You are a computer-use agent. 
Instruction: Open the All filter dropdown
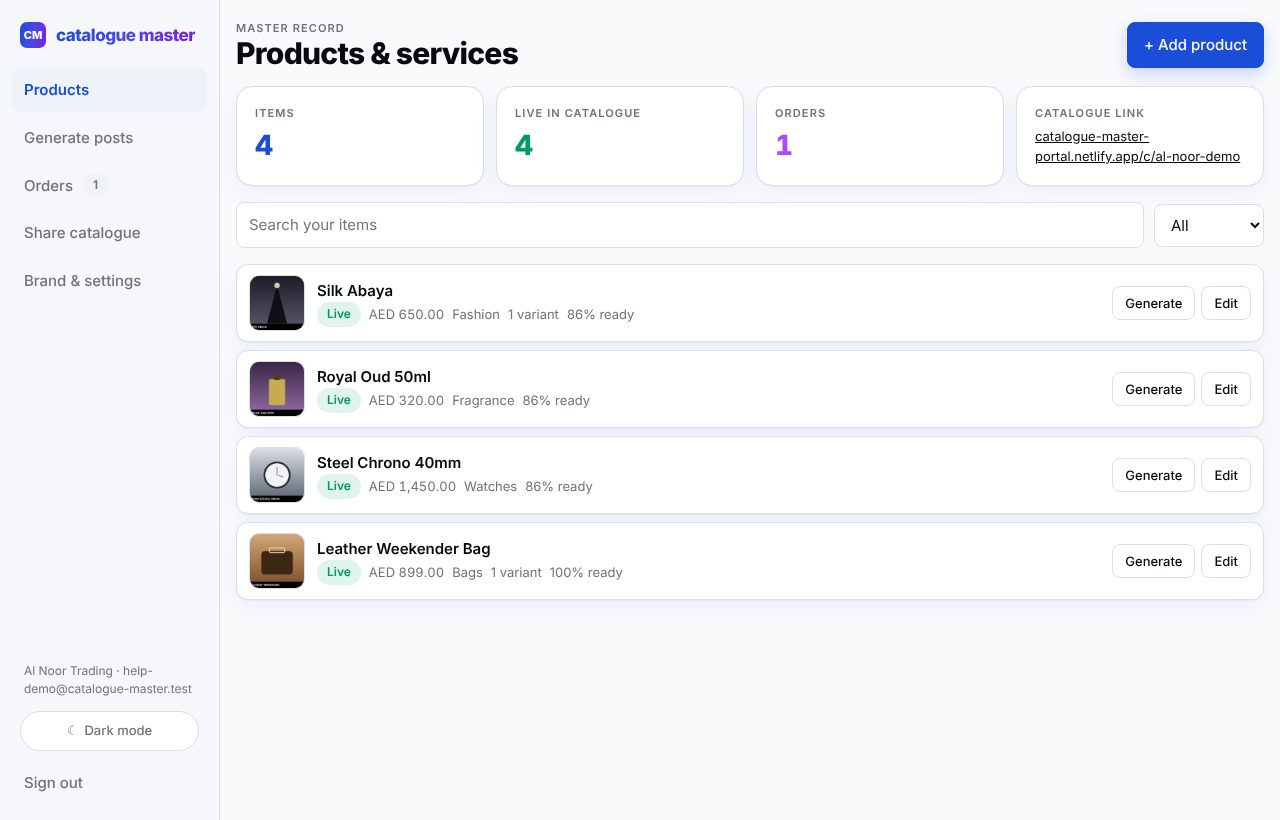tap(1209, 225)
